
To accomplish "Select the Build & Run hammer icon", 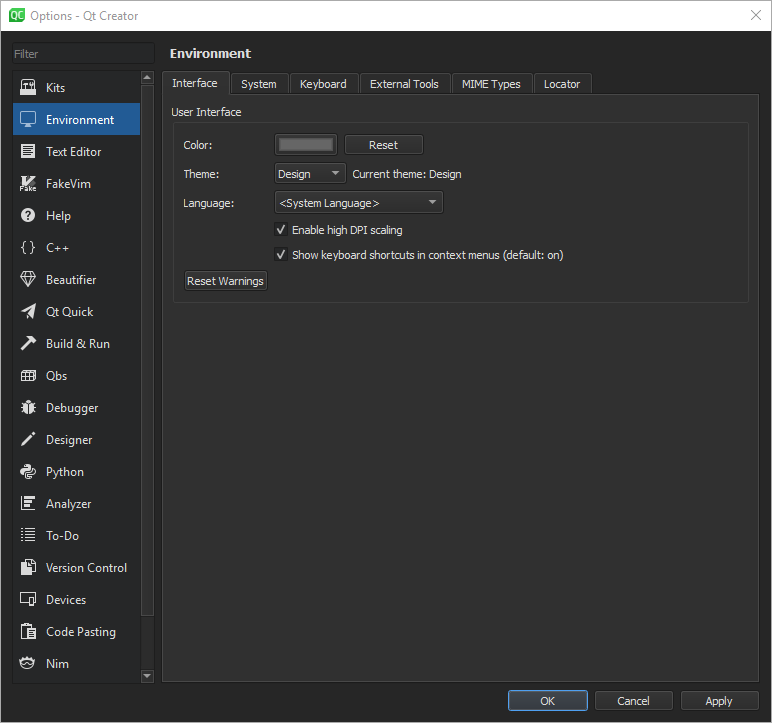I will coord(28,344).
